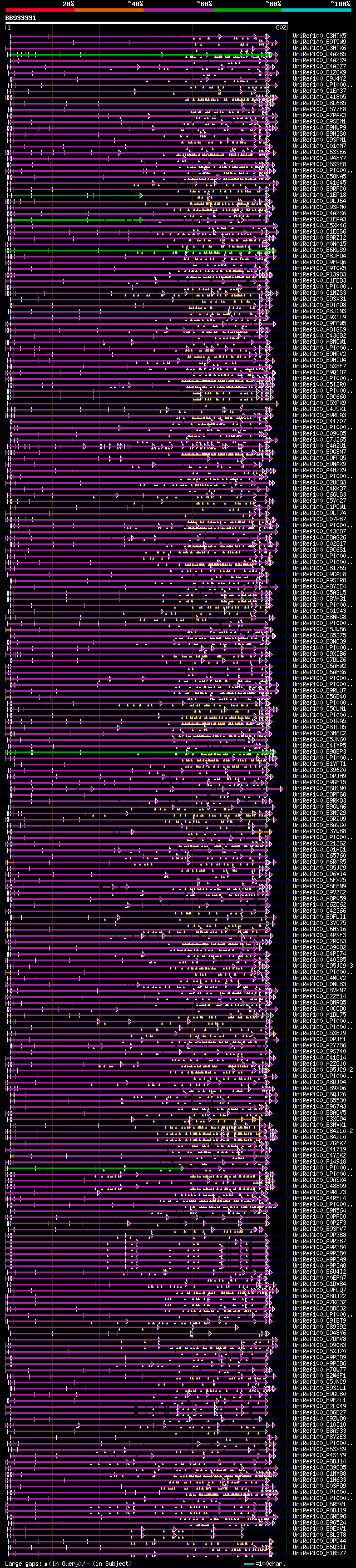Select hit label UniRef100_C7J265

[x=319, y=439]
